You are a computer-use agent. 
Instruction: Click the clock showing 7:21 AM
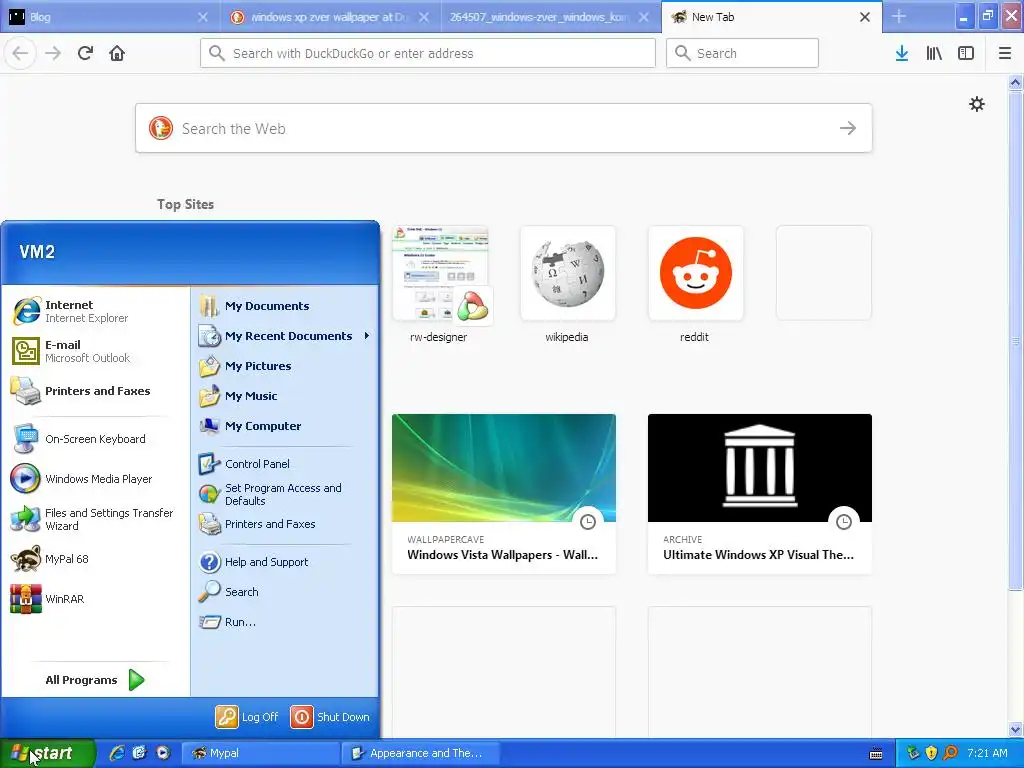coord(987,753)
